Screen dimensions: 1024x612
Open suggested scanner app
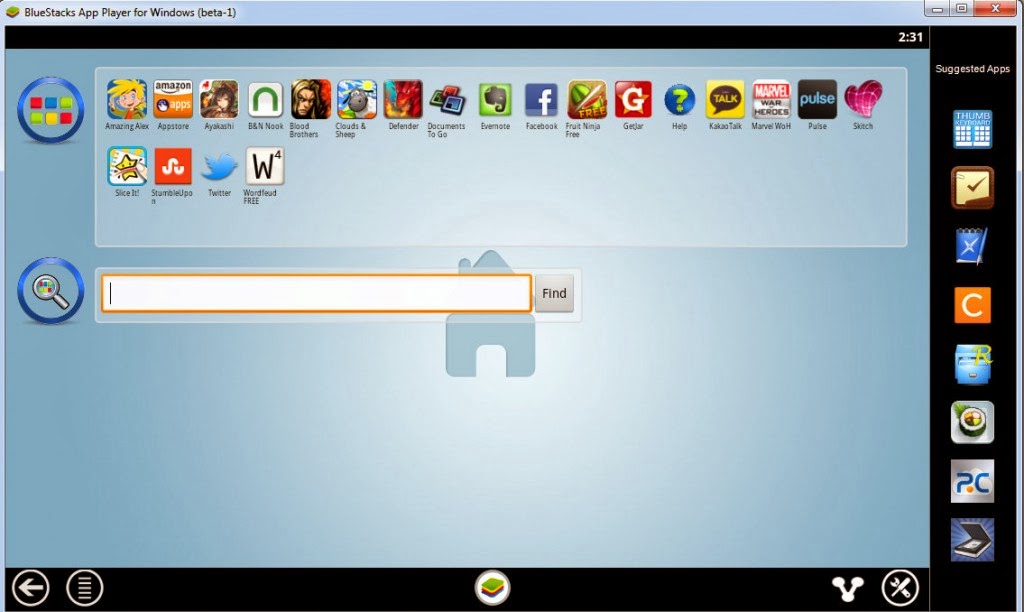pos(972,540)
